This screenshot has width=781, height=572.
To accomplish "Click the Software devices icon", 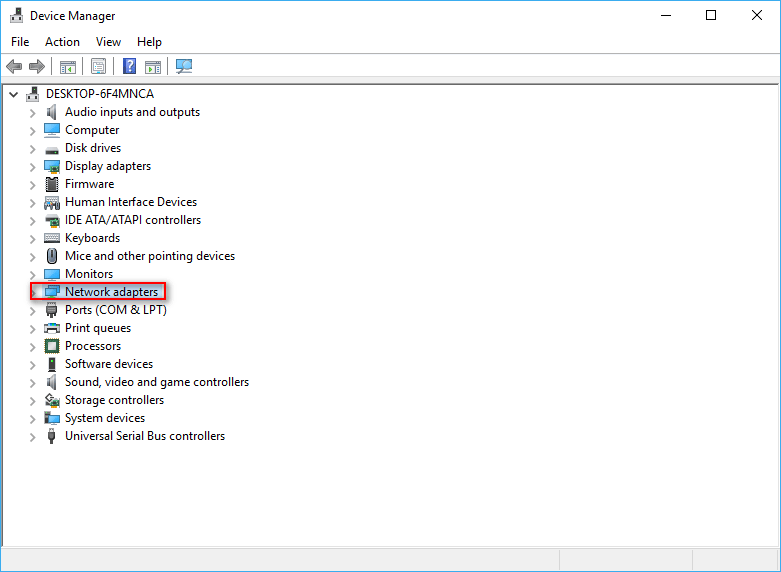I will (52, 364).
